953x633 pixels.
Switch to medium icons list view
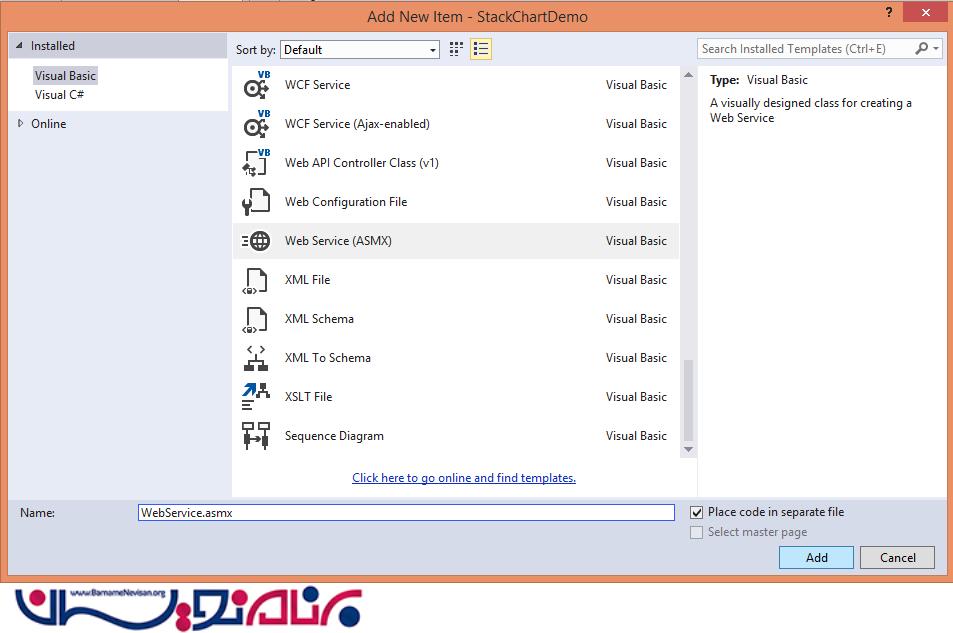[x=481, y=49]
